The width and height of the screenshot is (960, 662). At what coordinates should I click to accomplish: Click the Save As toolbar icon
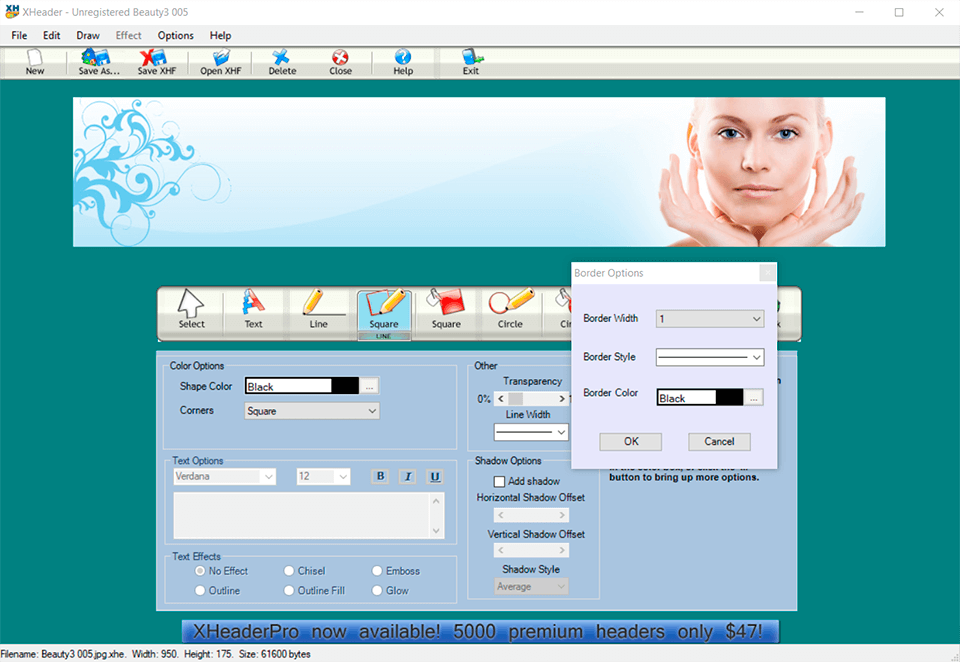pyautogui.click(x=99, y=62)
